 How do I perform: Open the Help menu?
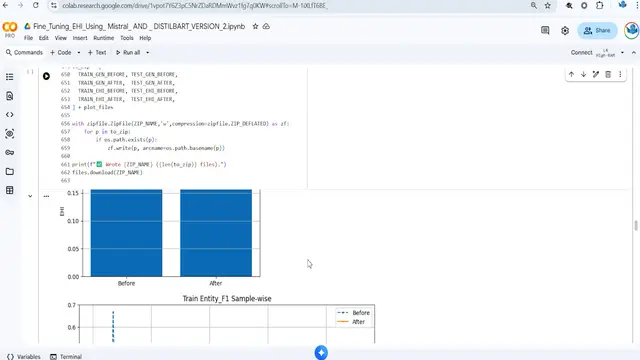[145, 38]
